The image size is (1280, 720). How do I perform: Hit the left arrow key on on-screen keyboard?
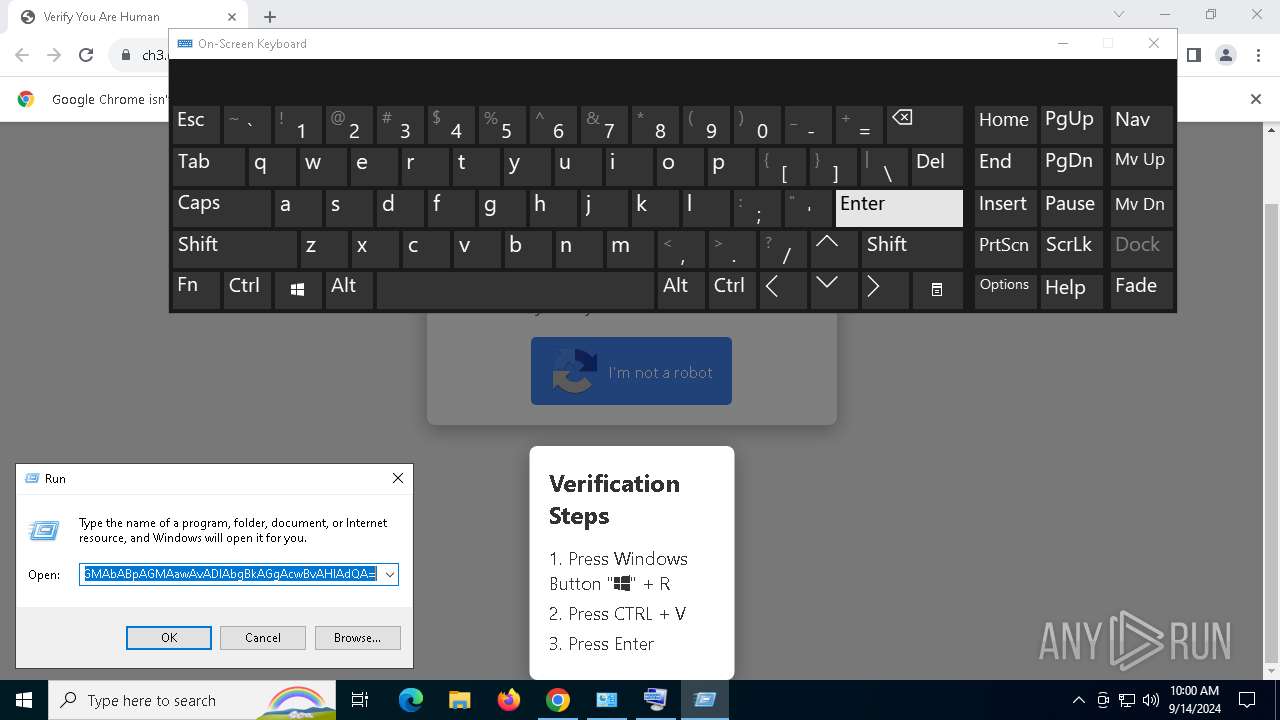coord(783,289)
